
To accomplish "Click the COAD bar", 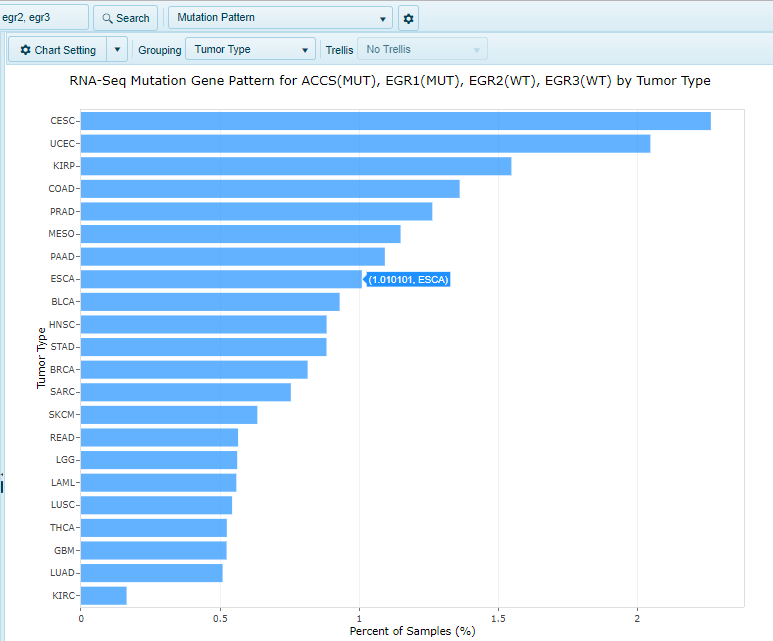I will [x=270, y=189].
